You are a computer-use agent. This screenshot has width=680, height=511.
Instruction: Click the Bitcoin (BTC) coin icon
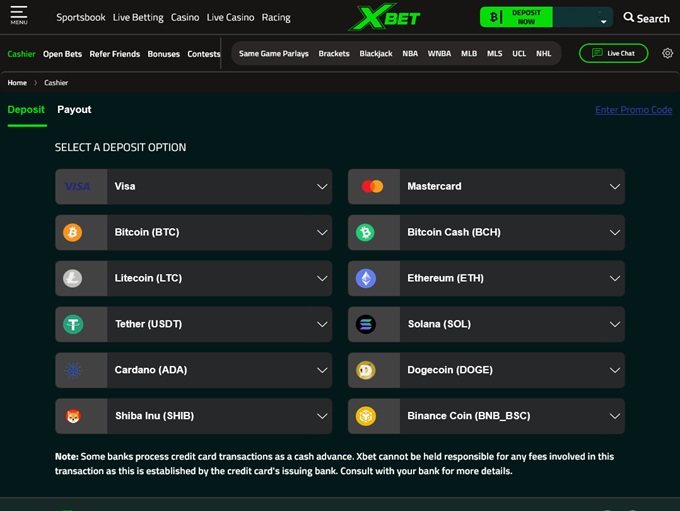coord(73,232)
